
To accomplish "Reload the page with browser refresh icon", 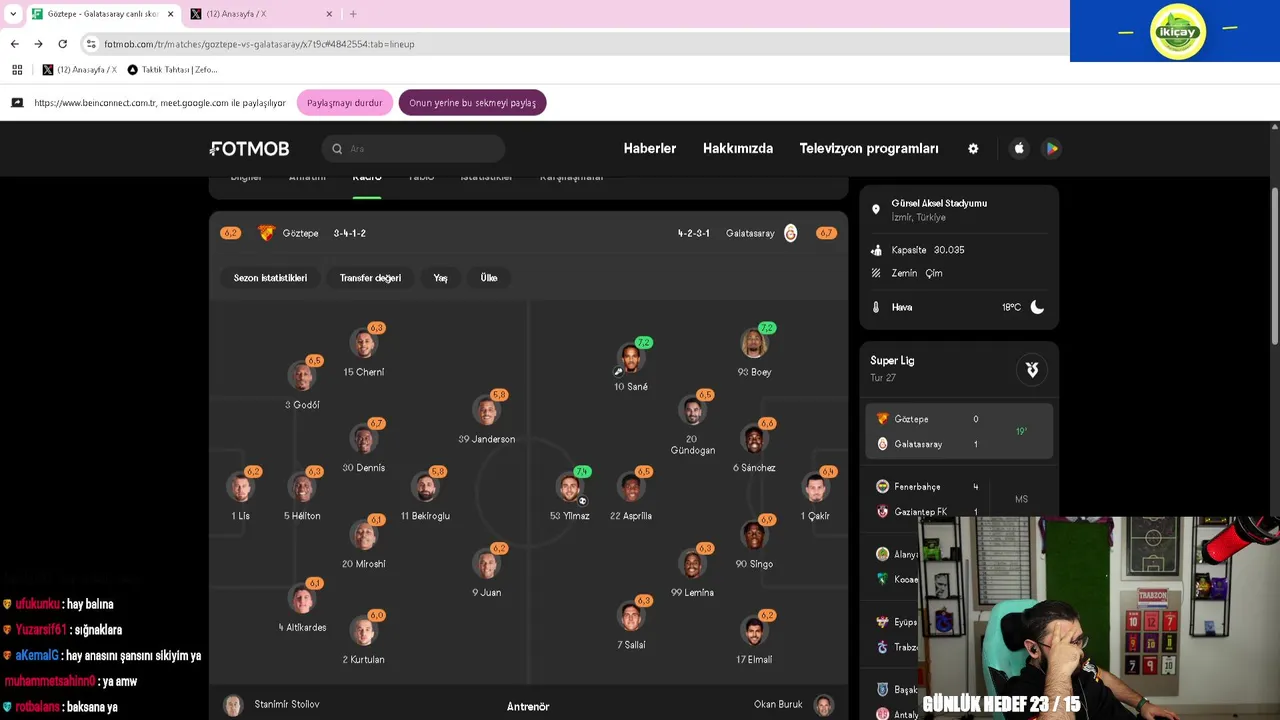I will click(x=62, y=44).
